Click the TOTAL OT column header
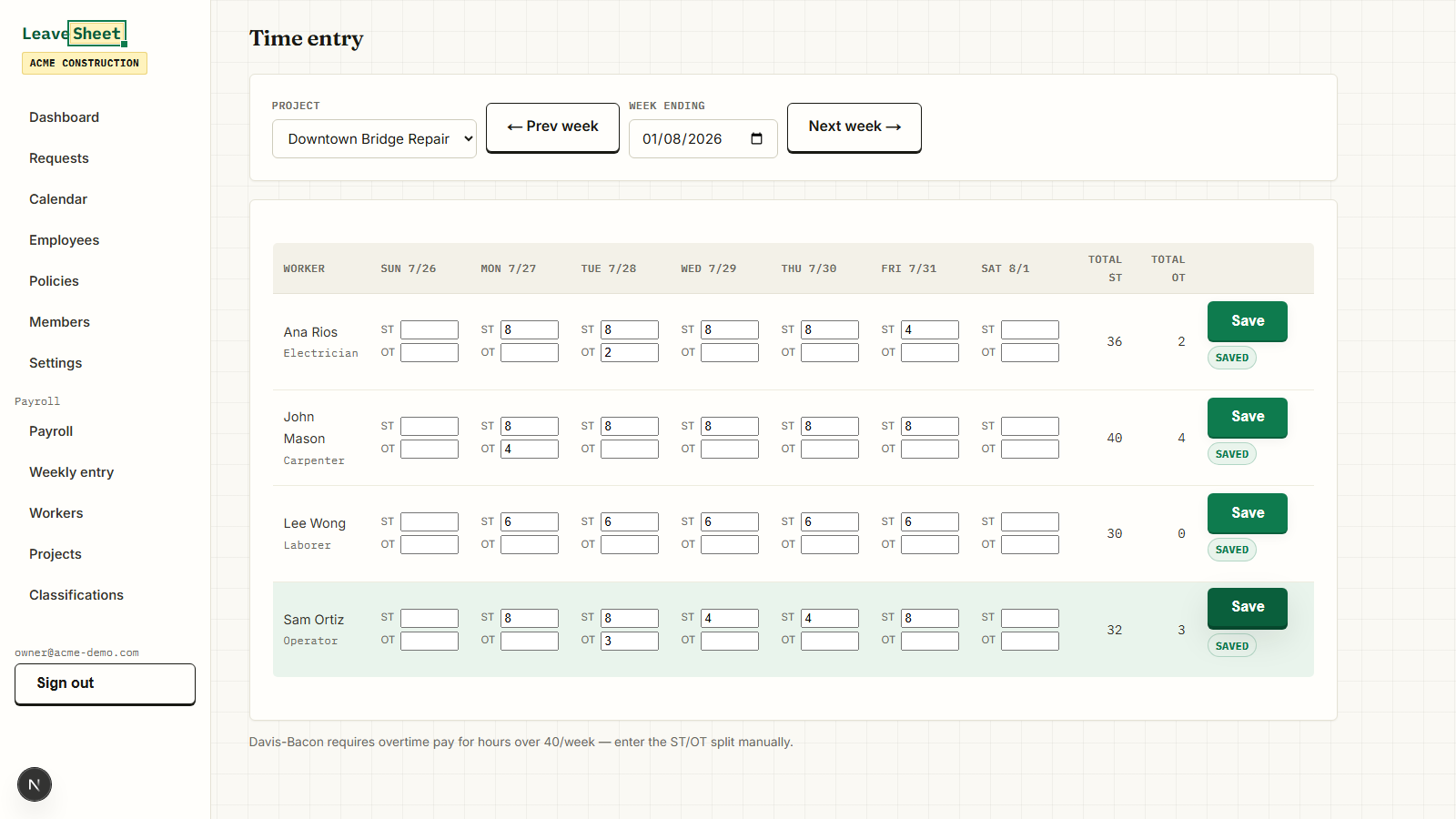Screen dimensions: 1456x819 tap(1168, 268)
